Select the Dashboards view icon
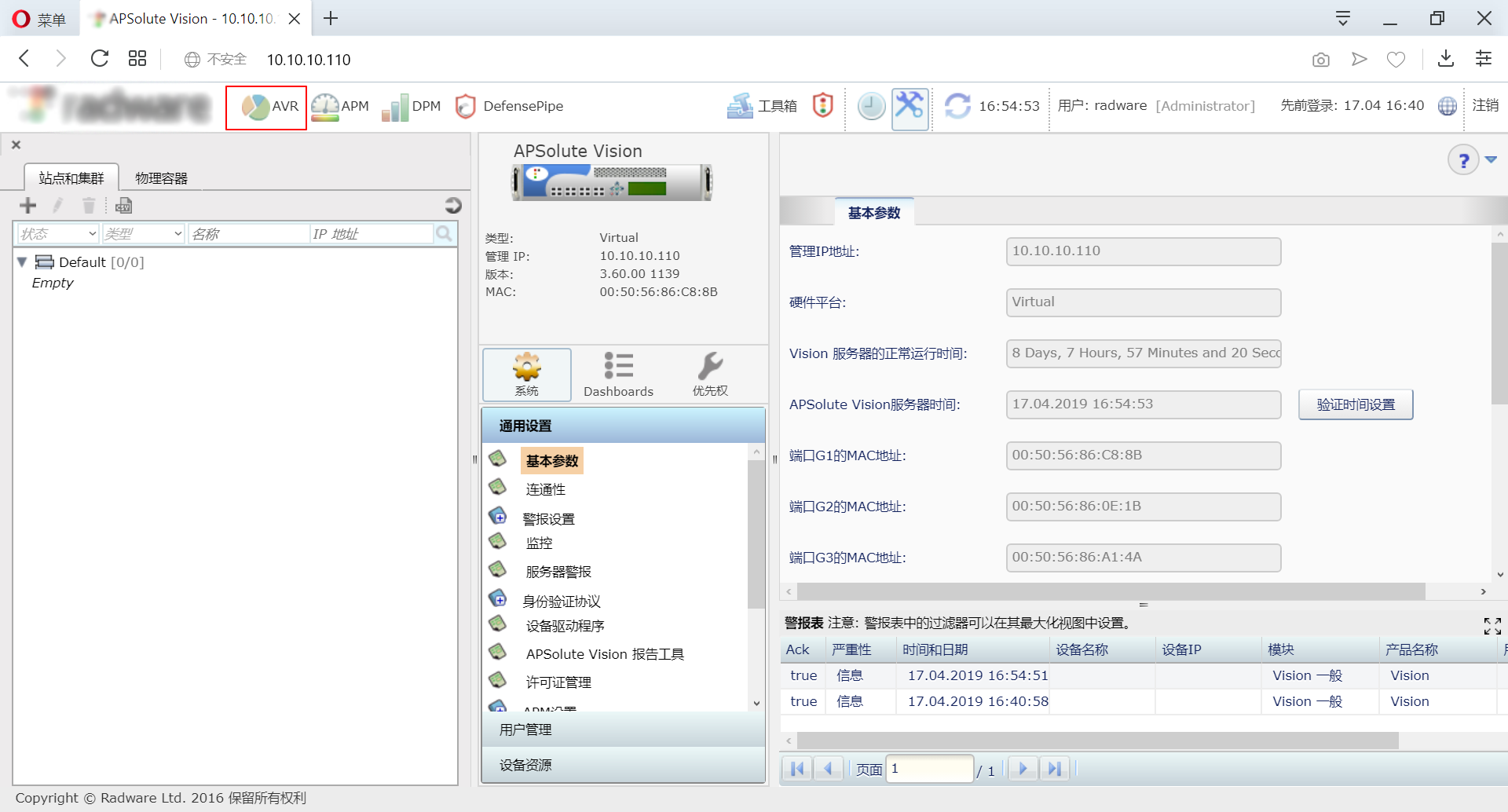 tap(618, 374)
